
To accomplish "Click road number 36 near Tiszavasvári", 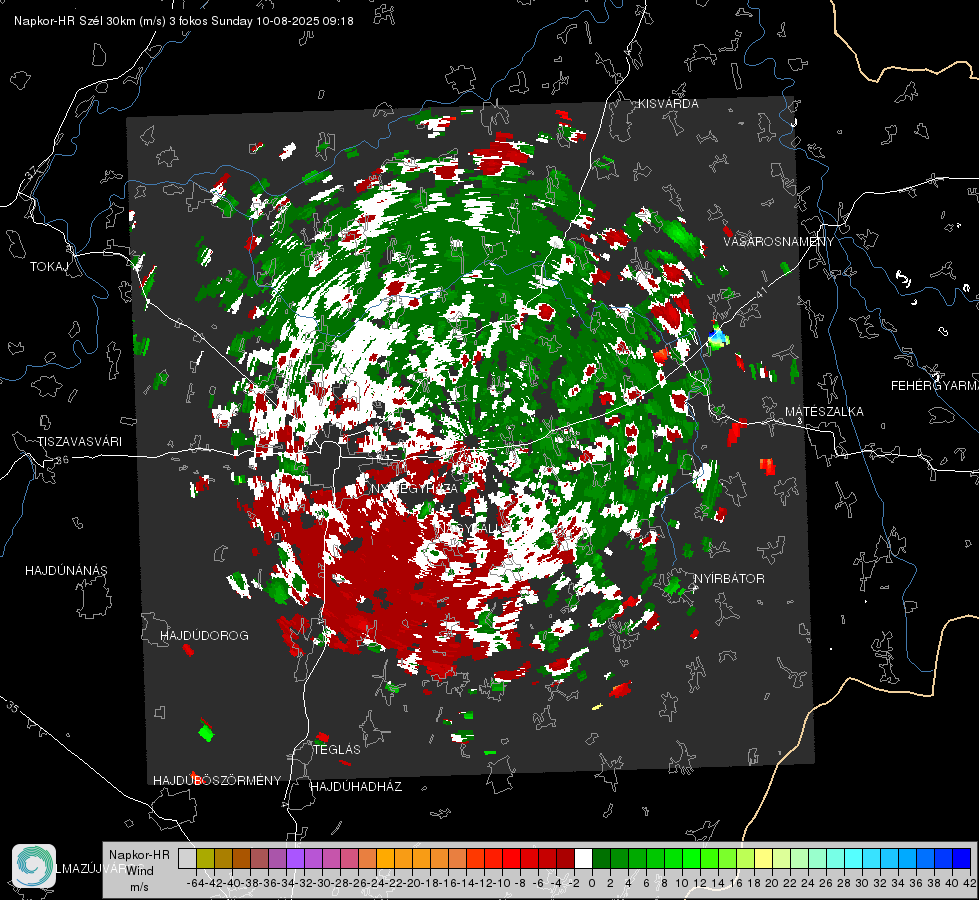I will coord(62,460).
